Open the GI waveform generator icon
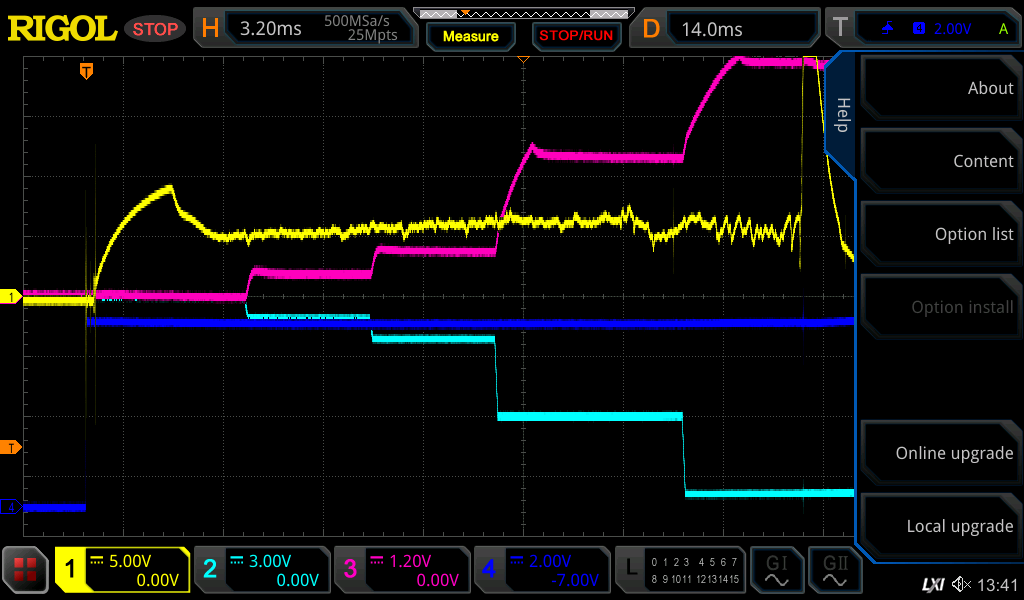 (x=776, y=570)
